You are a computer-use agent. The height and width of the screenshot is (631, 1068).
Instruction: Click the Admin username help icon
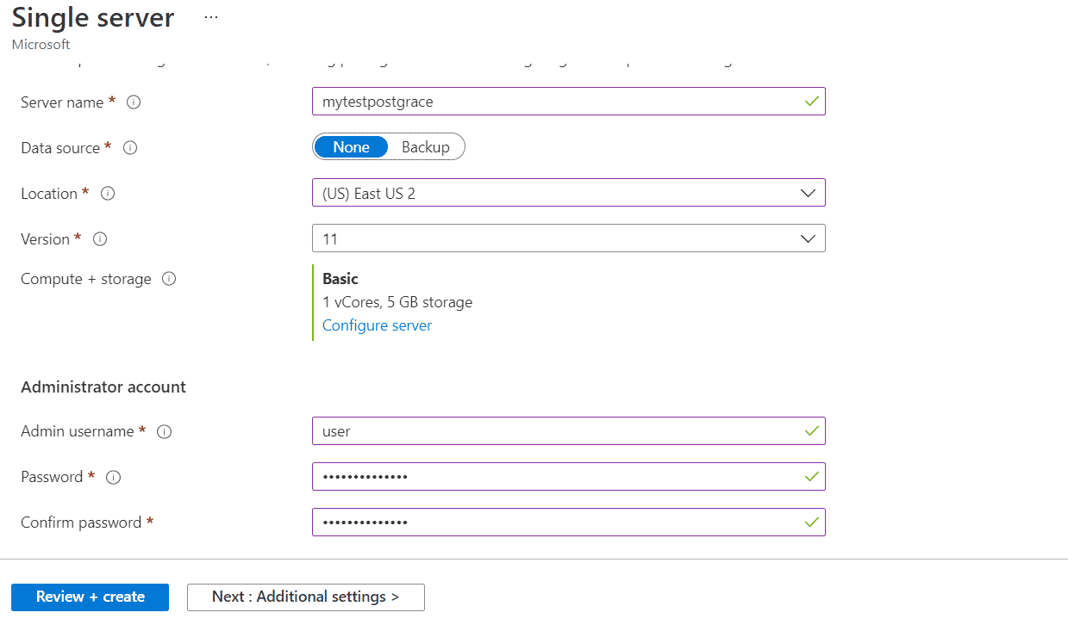(164, 431)
